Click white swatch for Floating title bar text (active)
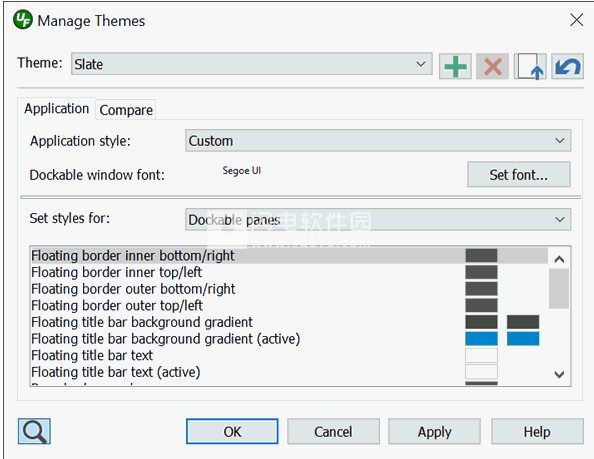This screenshot has height=459, width=594. point(481,372)
